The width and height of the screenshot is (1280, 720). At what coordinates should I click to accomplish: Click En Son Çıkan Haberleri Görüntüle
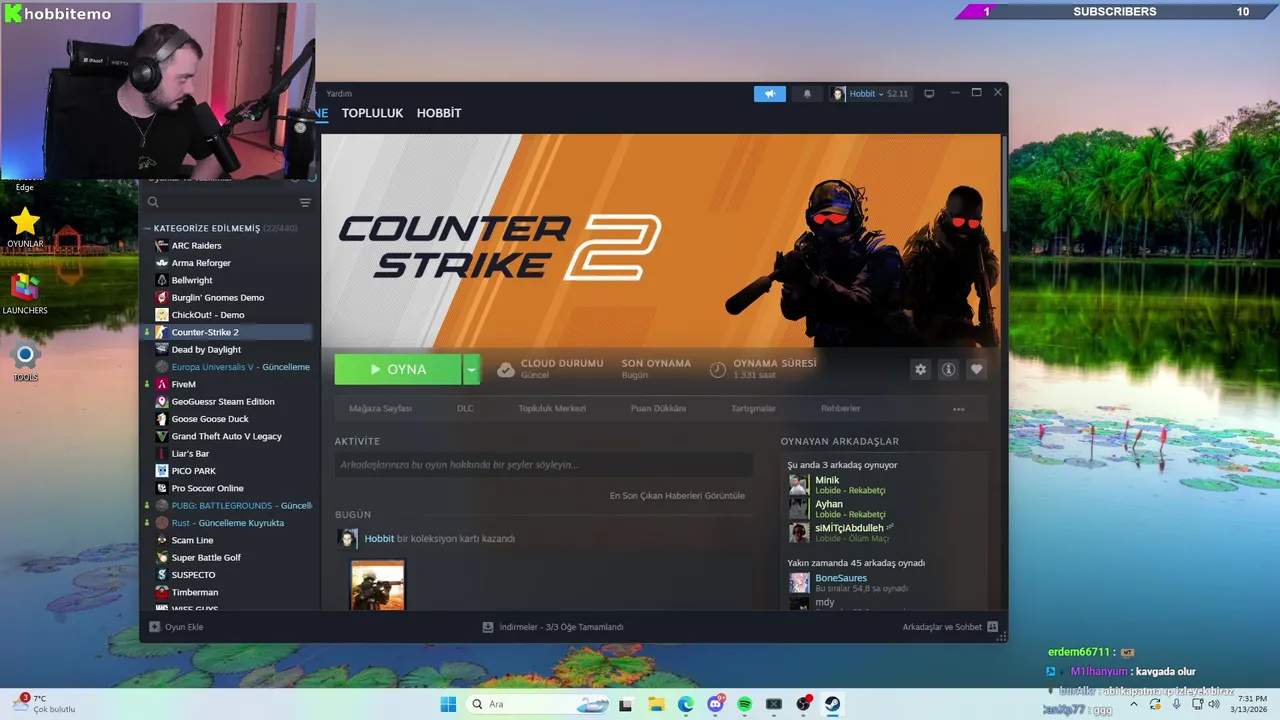(x=677, y=495)
